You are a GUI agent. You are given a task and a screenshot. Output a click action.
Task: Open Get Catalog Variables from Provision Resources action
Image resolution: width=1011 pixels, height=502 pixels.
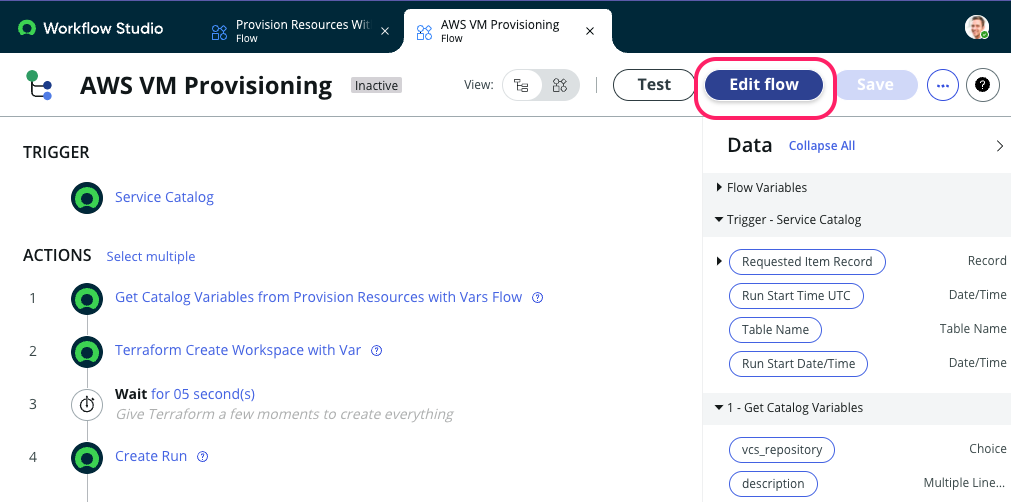pos(319,297)
